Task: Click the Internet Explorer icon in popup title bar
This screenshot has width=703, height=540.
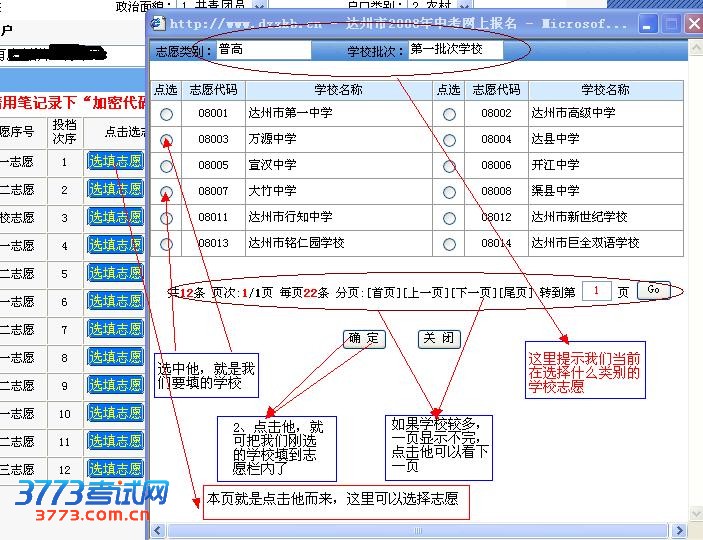Action: pos(158,22)
